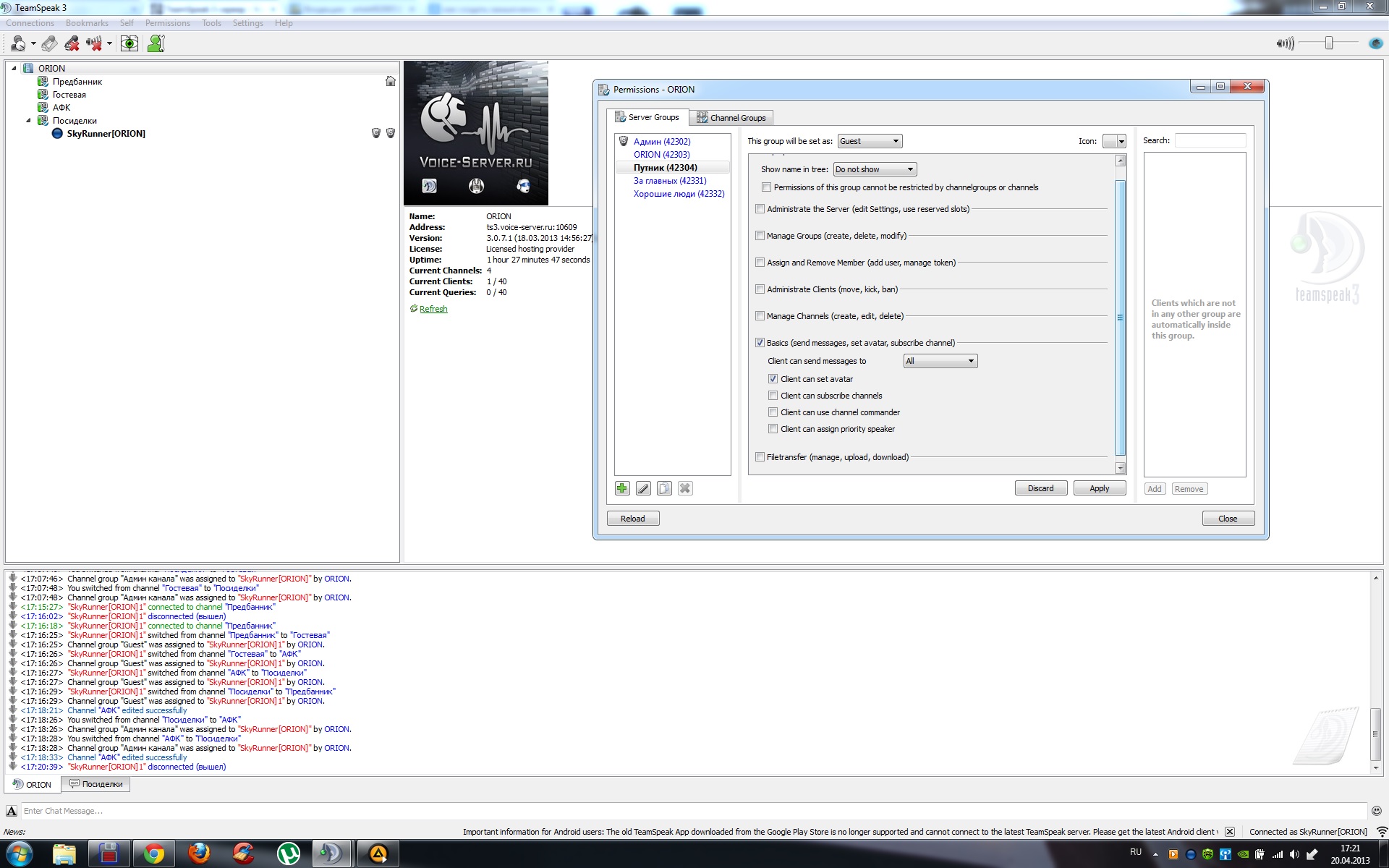Enable Manage Groups checkbox
The width and height of the screenshot is (1389, 868).
[760, 236]
